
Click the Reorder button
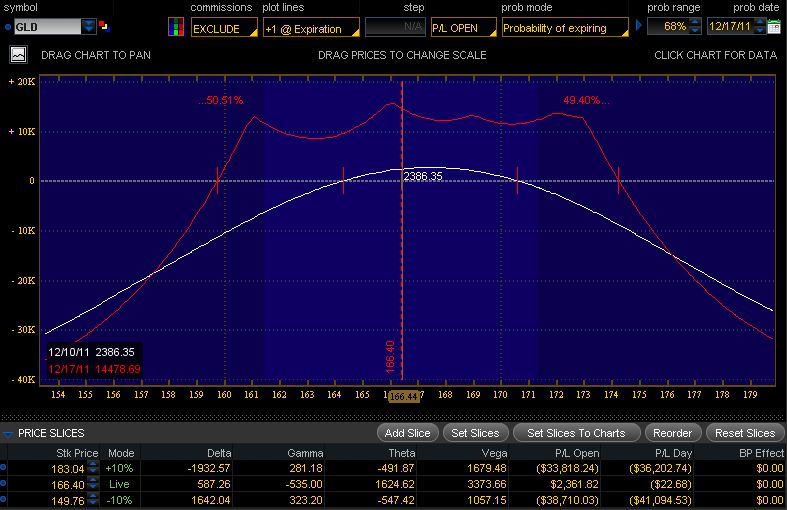673,433
